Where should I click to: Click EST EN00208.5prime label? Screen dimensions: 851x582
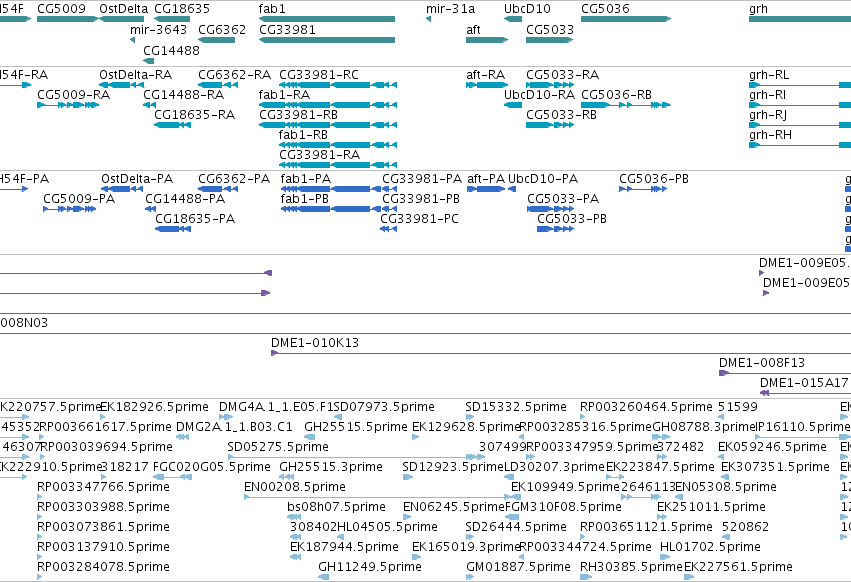(x=295, y=486)
